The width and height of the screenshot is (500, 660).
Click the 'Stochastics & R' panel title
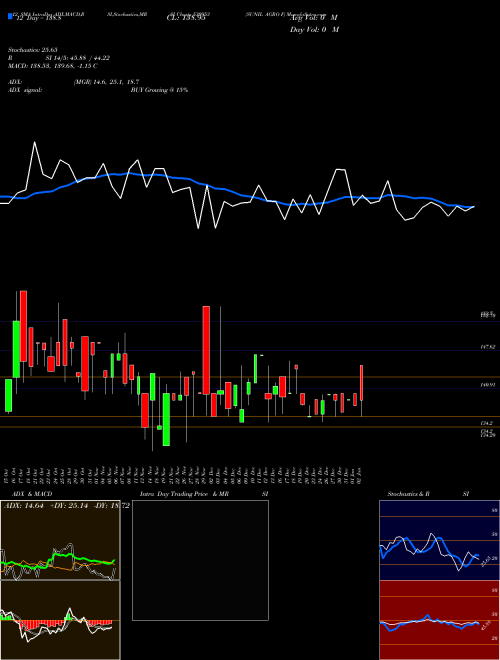coord(409,494)
